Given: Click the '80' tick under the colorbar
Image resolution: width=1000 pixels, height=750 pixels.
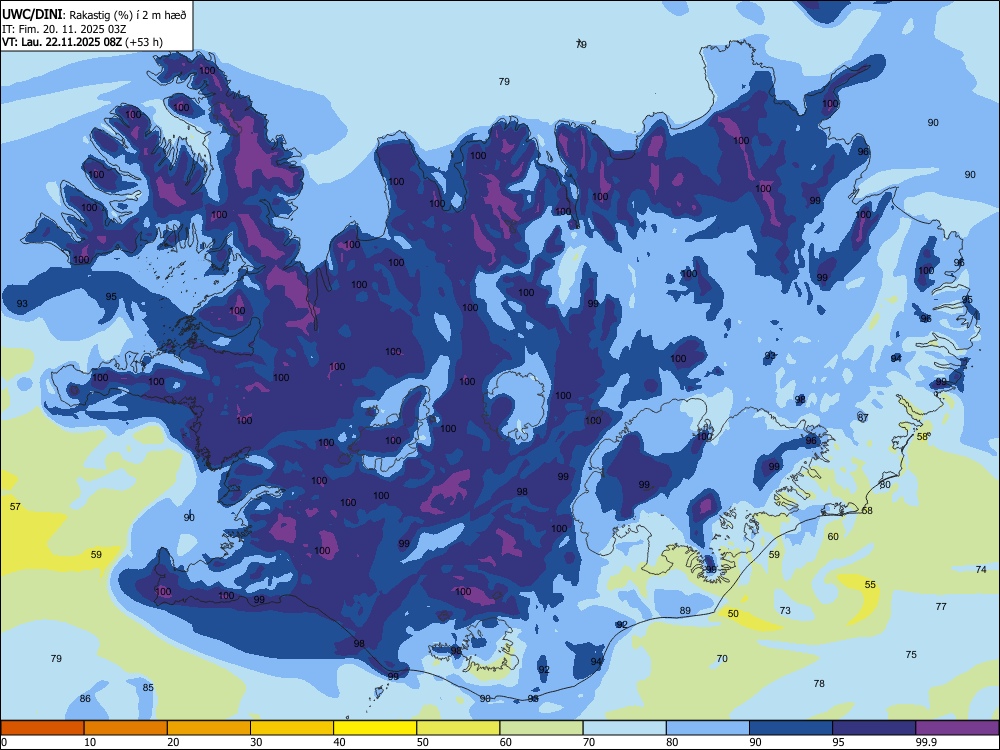Looking at the screenshot, I should click(x=672, y=742).
